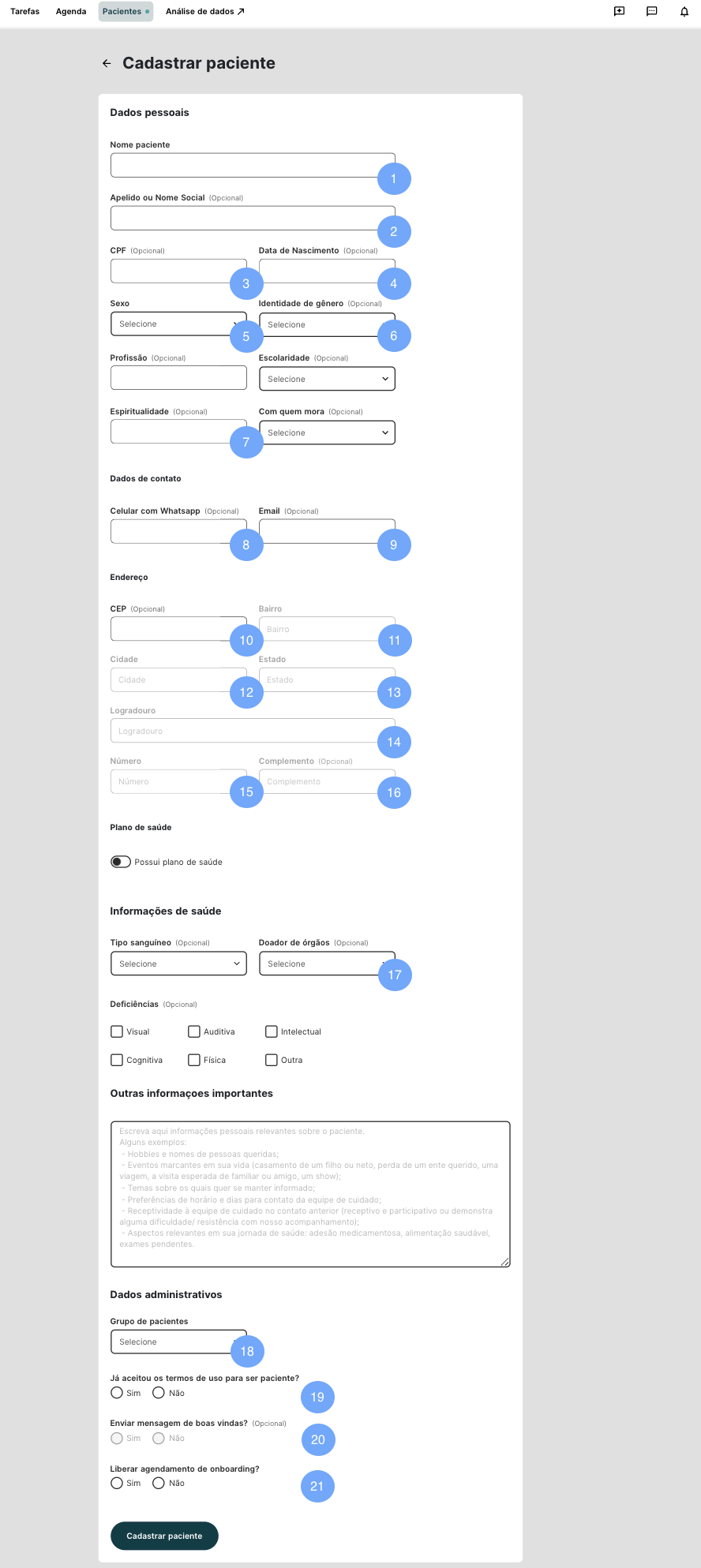Click into the Profissão input field

point(178,377)
